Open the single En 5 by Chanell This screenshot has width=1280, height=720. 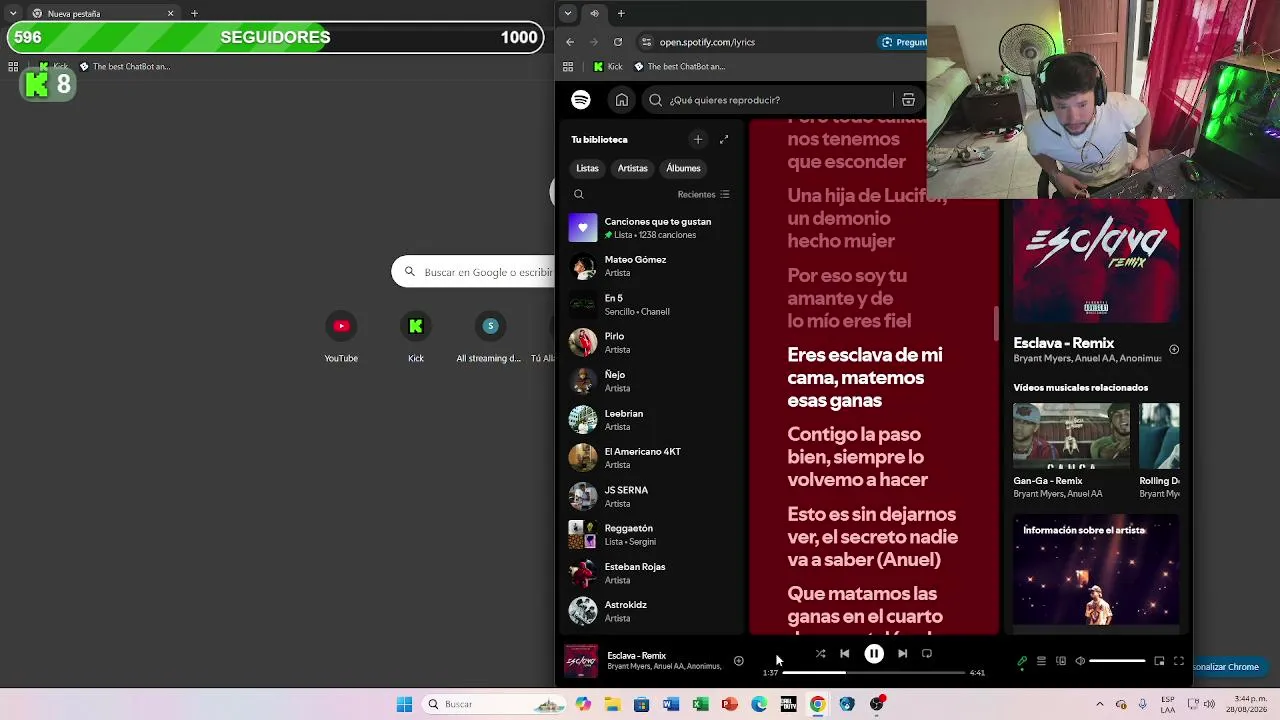tap(652, 304)
